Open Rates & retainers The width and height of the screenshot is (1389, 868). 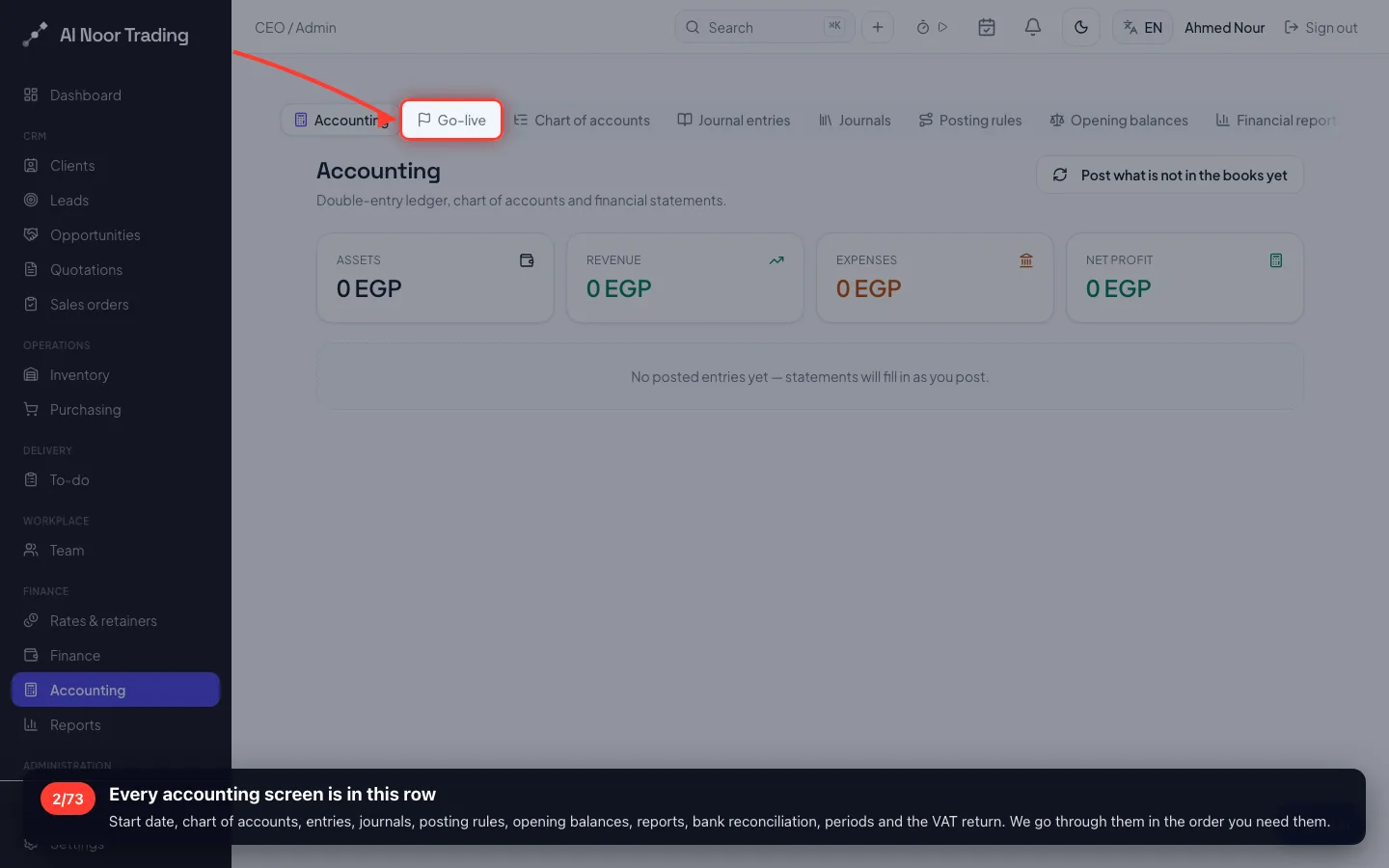tap(116, 620)
